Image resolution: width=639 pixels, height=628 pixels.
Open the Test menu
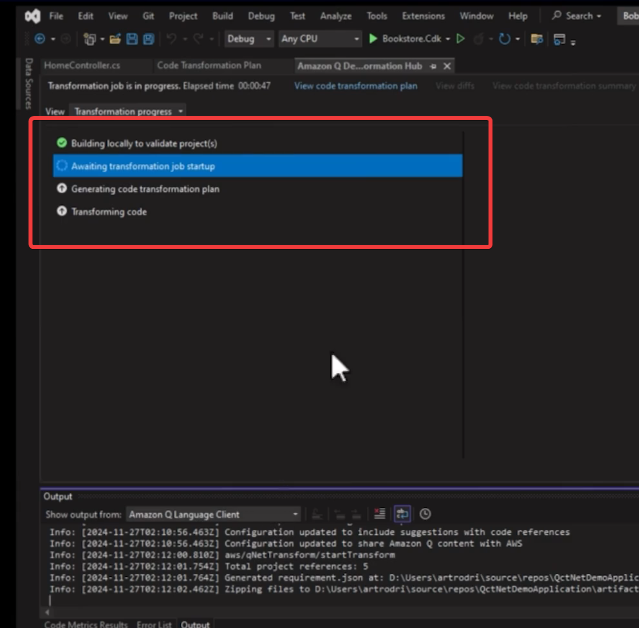point(297,16)
